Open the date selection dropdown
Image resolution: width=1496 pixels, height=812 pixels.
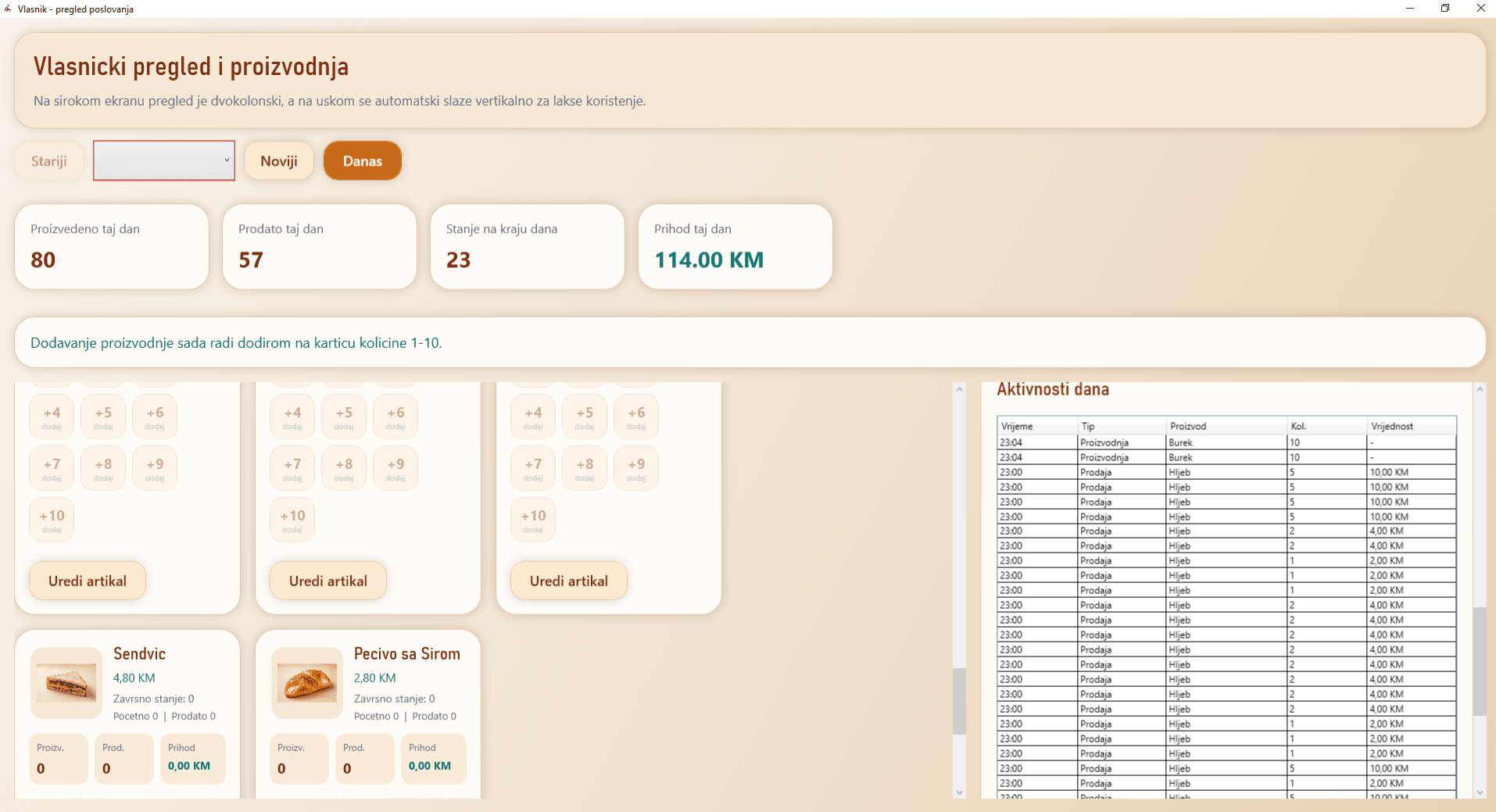164,161
